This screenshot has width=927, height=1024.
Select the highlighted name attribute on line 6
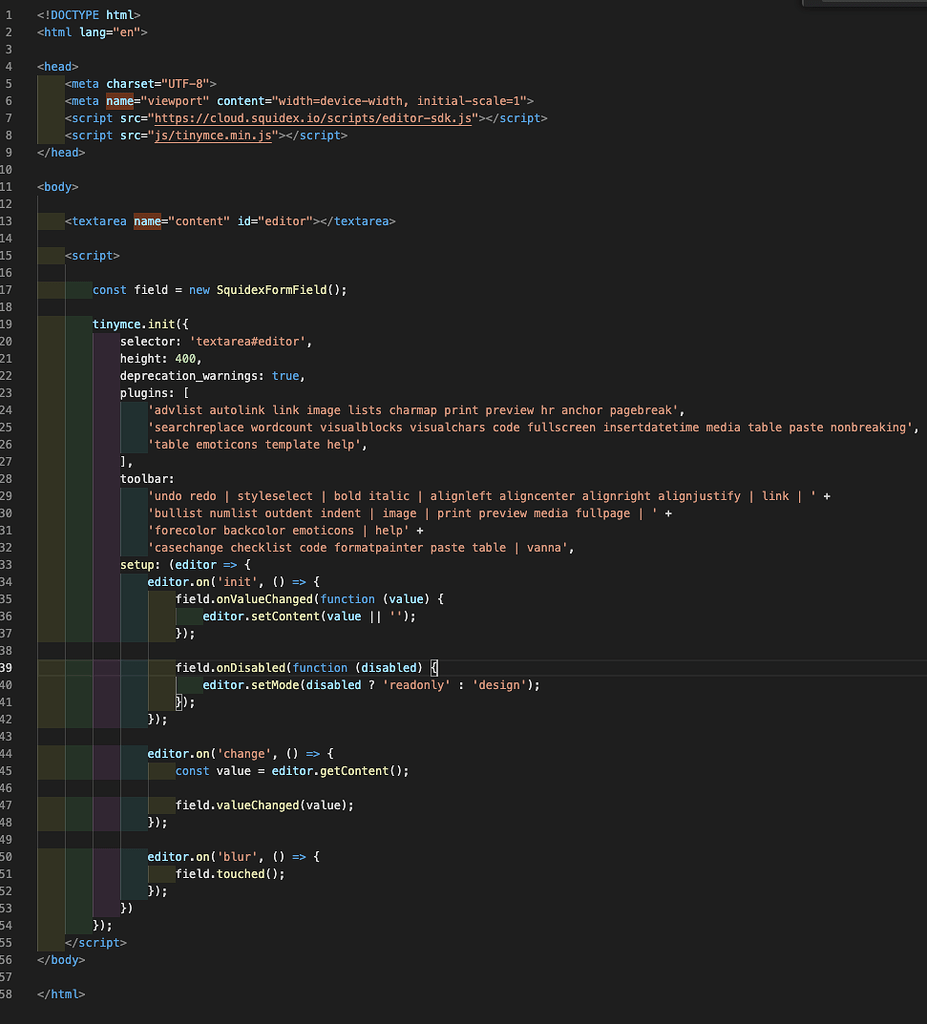[x=119, y=101]
